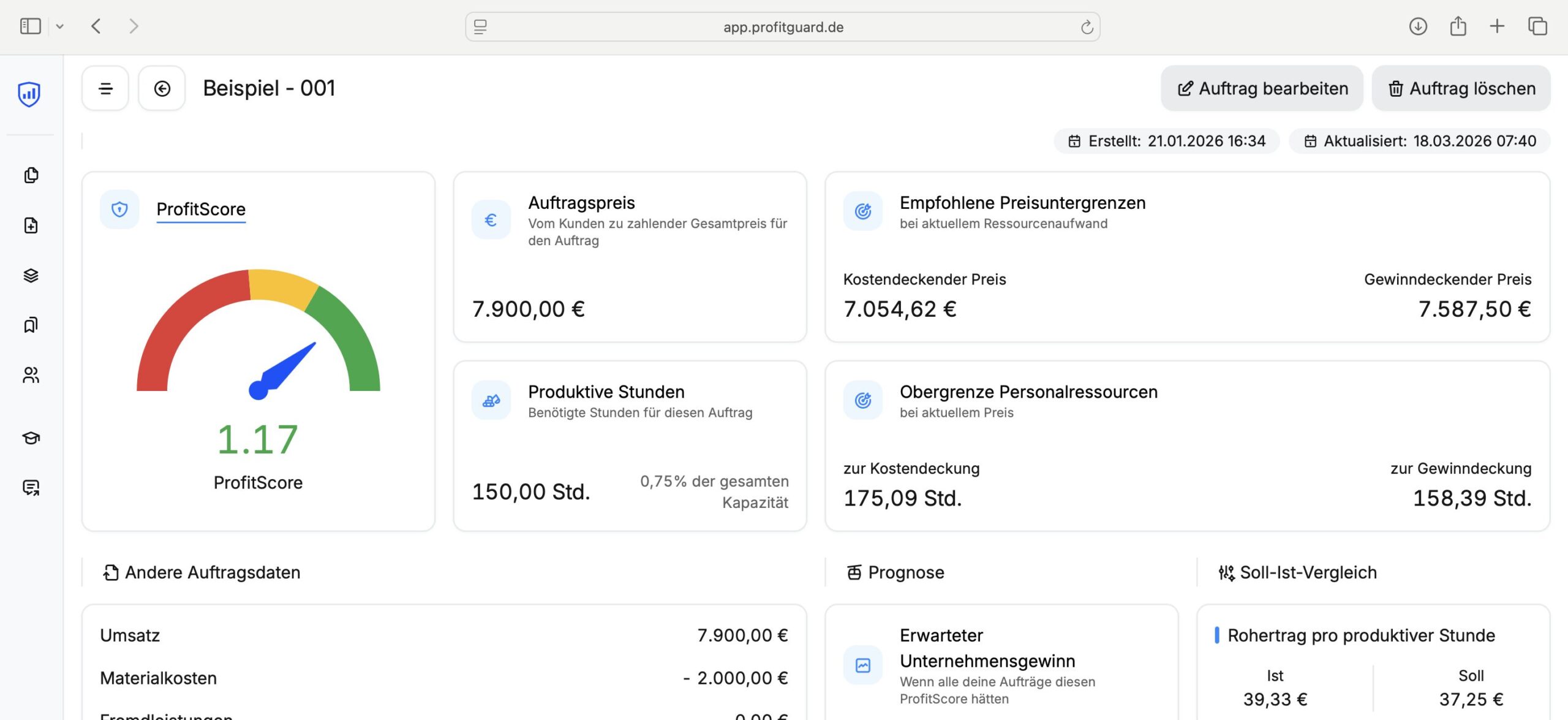Open the layers stack sidebar icon

tap(31, 275)
